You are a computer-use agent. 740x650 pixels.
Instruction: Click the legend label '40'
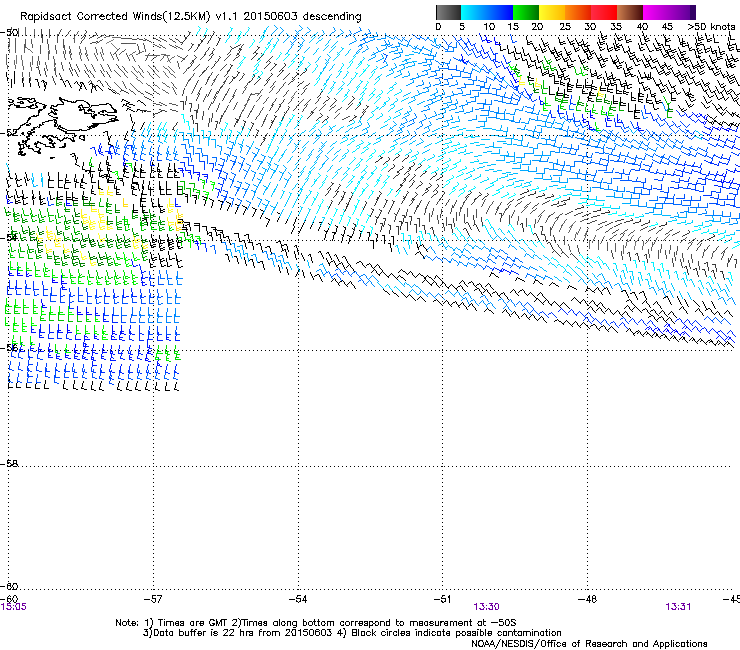pyautogui.click(x=642, y=27)
